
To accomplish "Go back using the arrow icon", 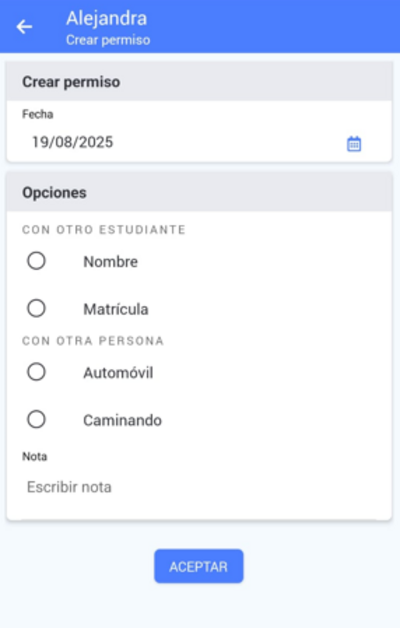I will [24, 27].
